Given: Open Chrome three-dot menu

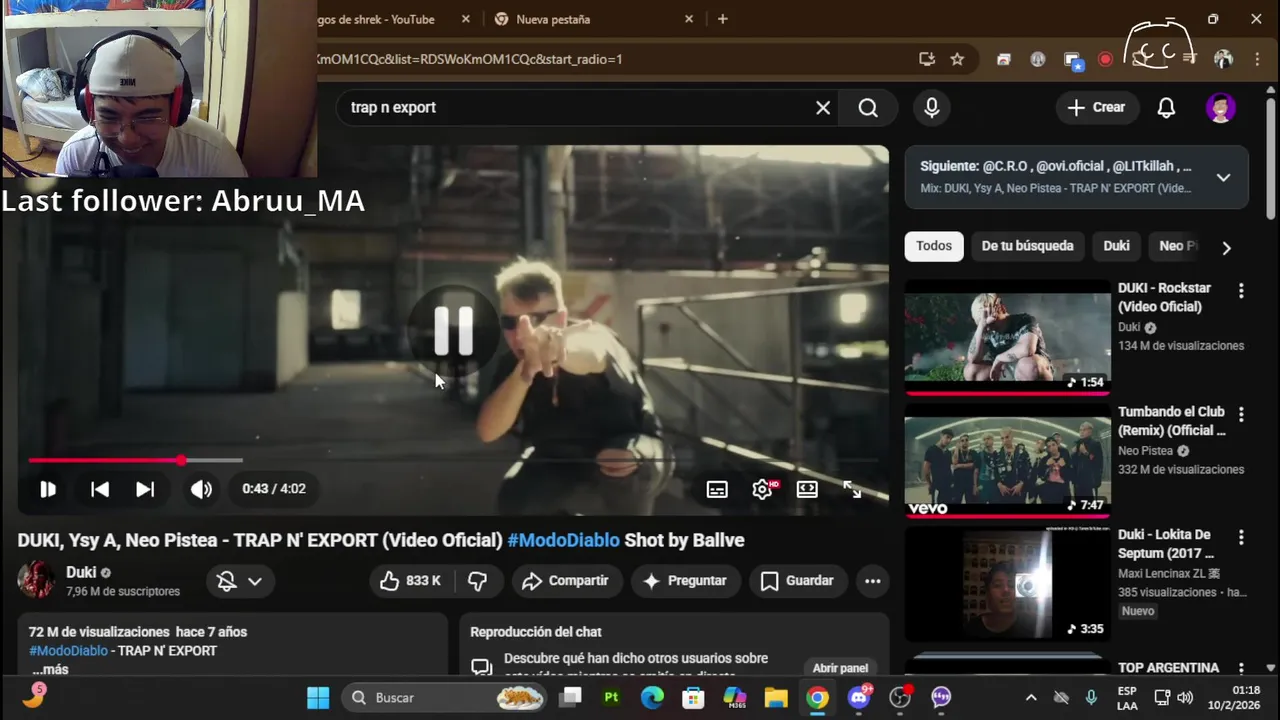Looking at the screenshot, I should pyautogui.click(x=1256, y=59).
